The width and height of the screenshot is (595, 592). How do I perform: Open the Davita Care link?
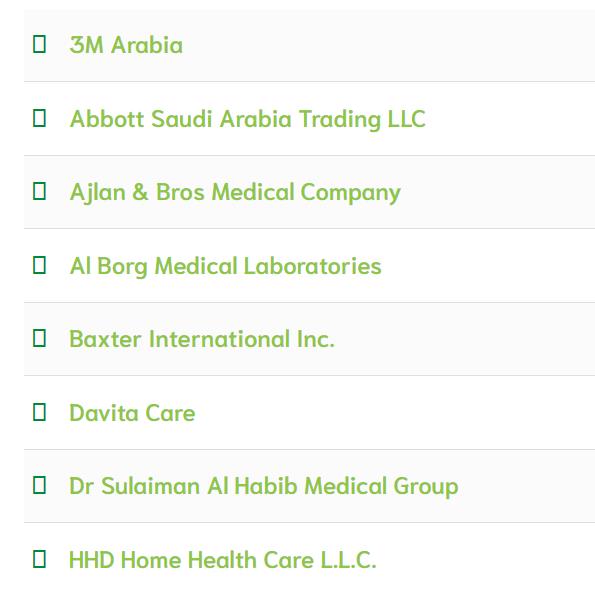[132, 413]
